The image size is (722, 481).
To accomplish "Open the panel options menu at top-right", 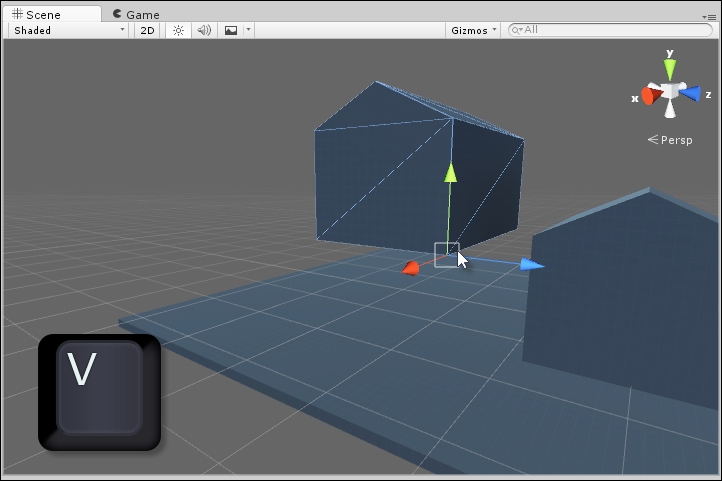I will point(709,16).
